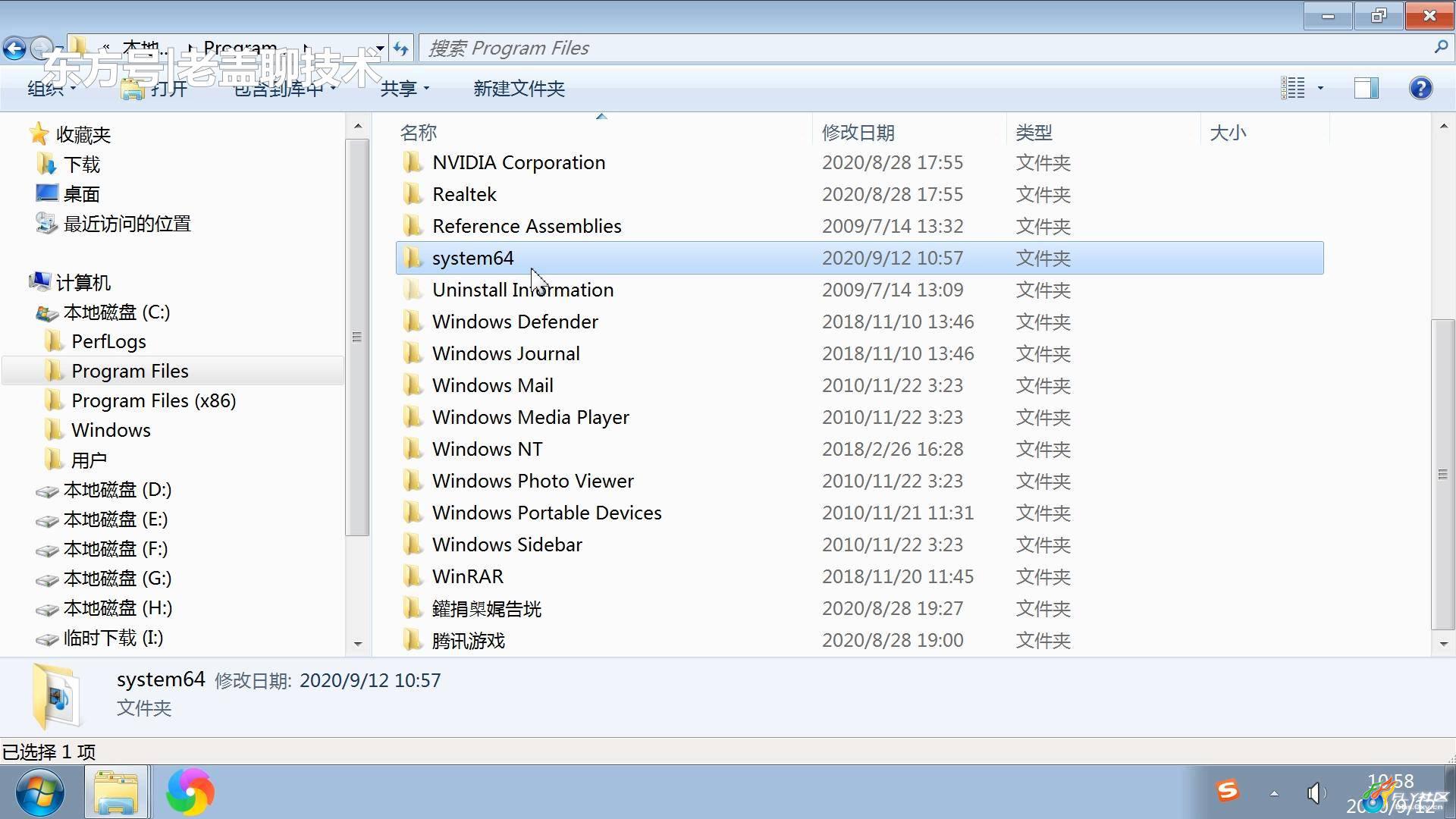Go back with the back arrow button
1456x819 pixels.
14,49
